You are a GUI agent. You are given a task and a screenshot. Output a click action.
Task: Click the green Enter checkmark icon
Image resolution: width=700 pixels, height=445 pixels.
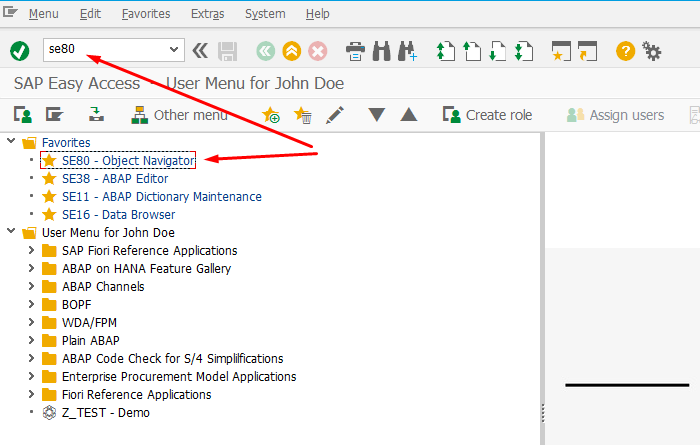[20, 51]
